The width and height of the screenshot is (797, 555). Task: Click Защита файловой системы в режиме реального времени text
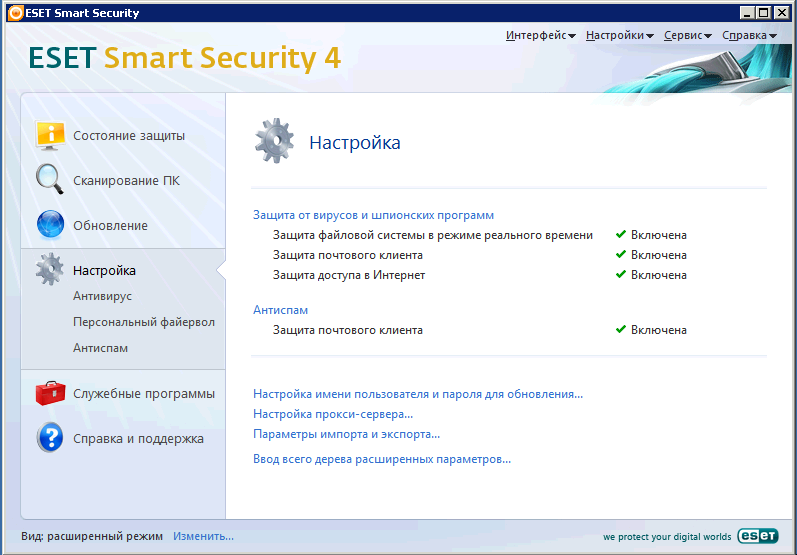[433, 235]
